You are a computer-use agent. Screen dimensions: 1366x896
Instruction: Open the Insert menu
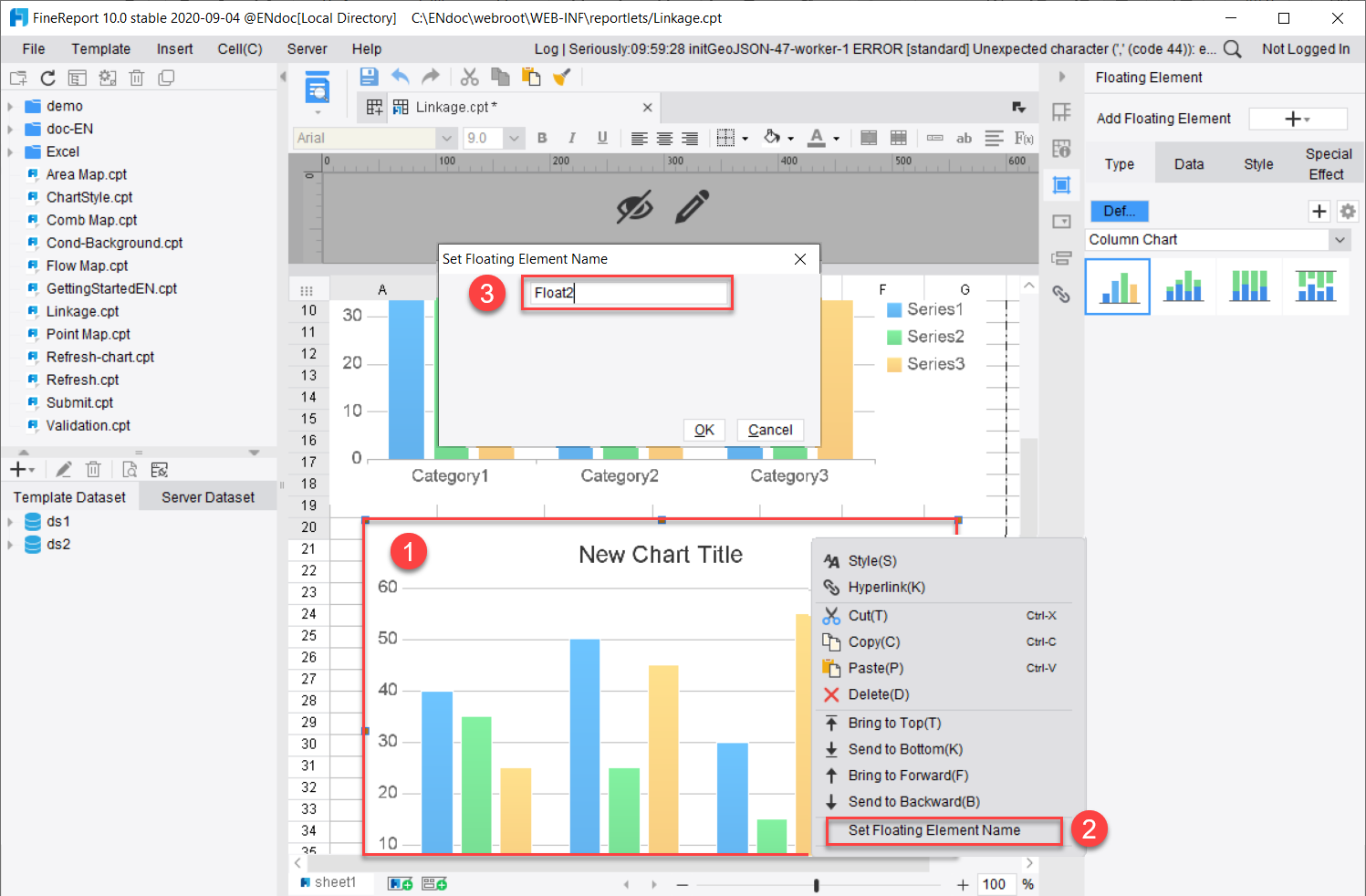tap(174, 49)
